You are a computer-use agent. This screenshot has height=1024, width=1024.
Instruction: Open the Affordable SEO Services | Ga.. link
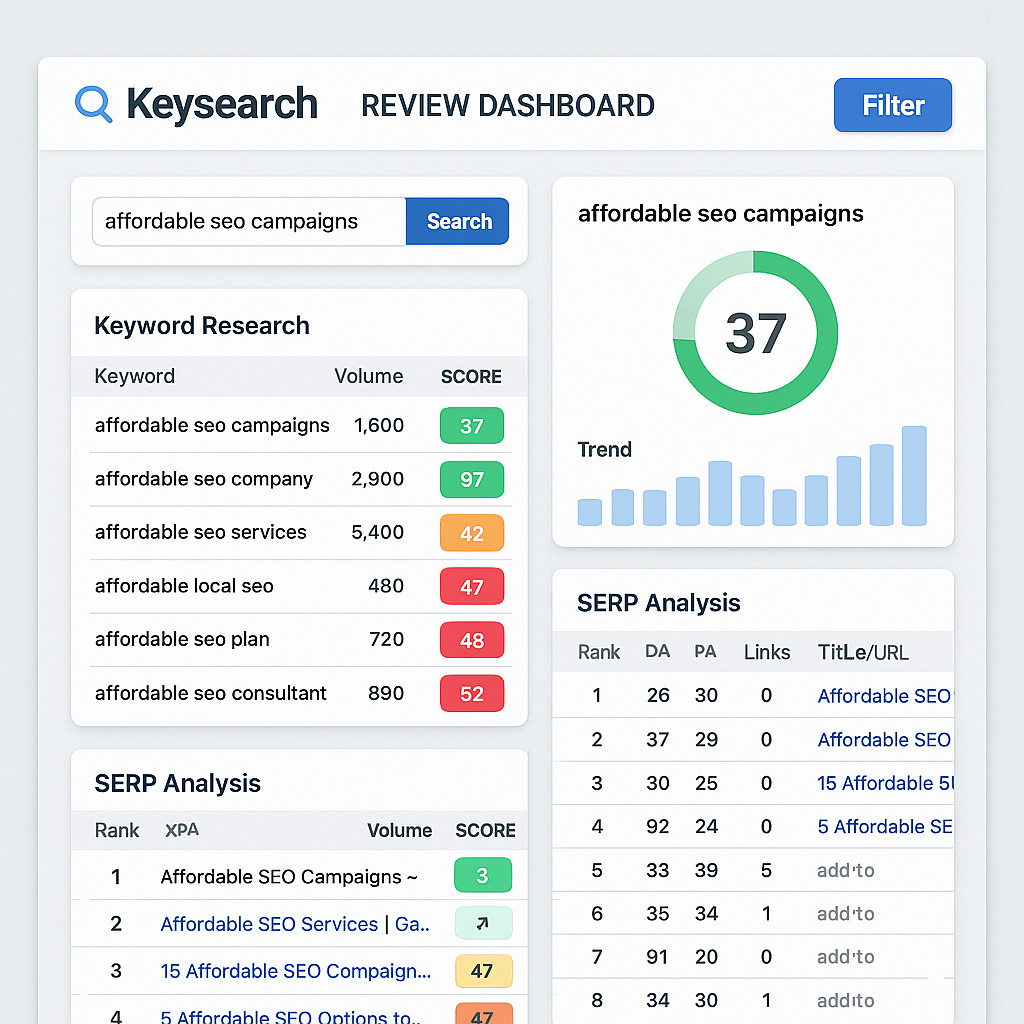pyautogui.click(x=296, y=923)
